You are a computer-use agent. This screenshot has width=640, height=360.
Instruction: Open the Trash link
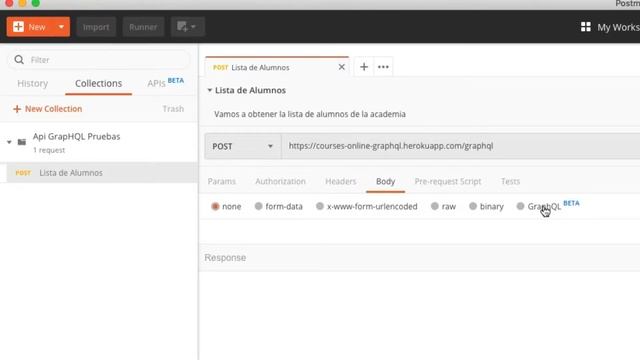pos(173,109)
